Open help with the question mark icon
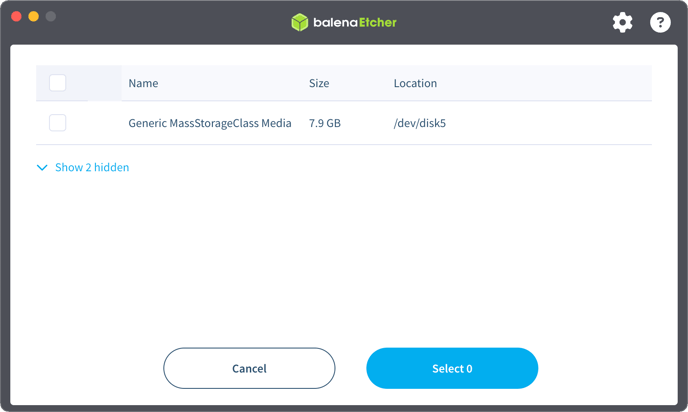Image resolution: width=688 pixels, height=412 pixels. click(x=660, y=22)
